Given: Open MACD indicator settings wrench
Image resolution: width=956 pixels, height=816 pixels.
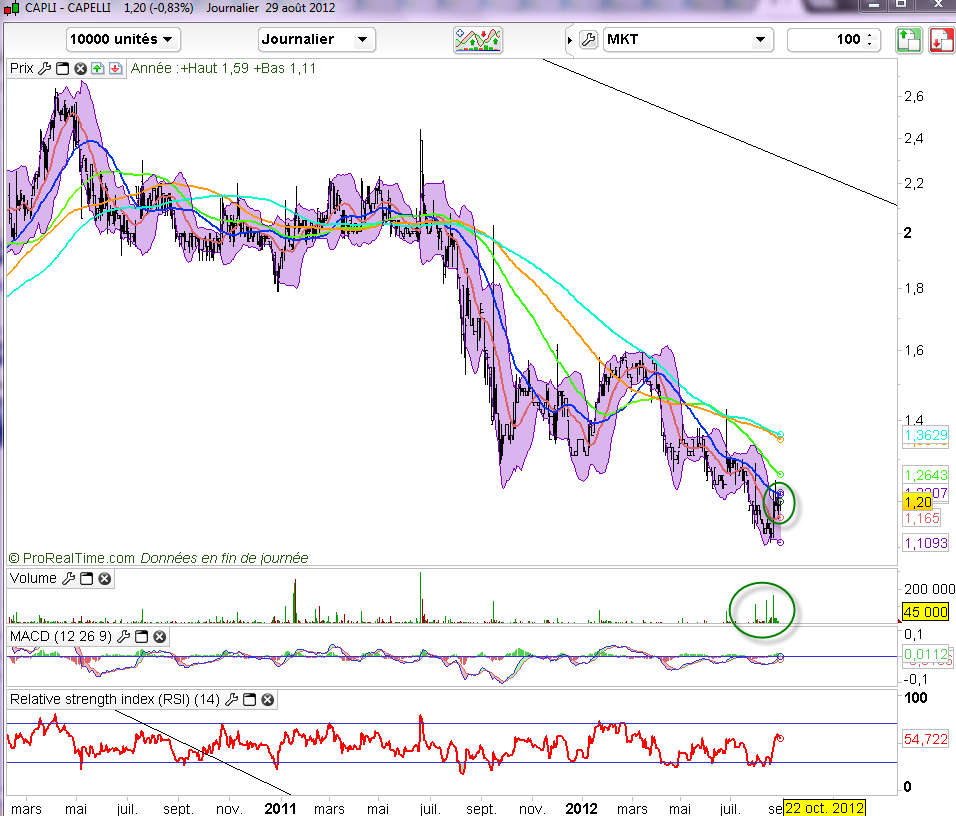Looking at the screenshot, I should [124, 636].
